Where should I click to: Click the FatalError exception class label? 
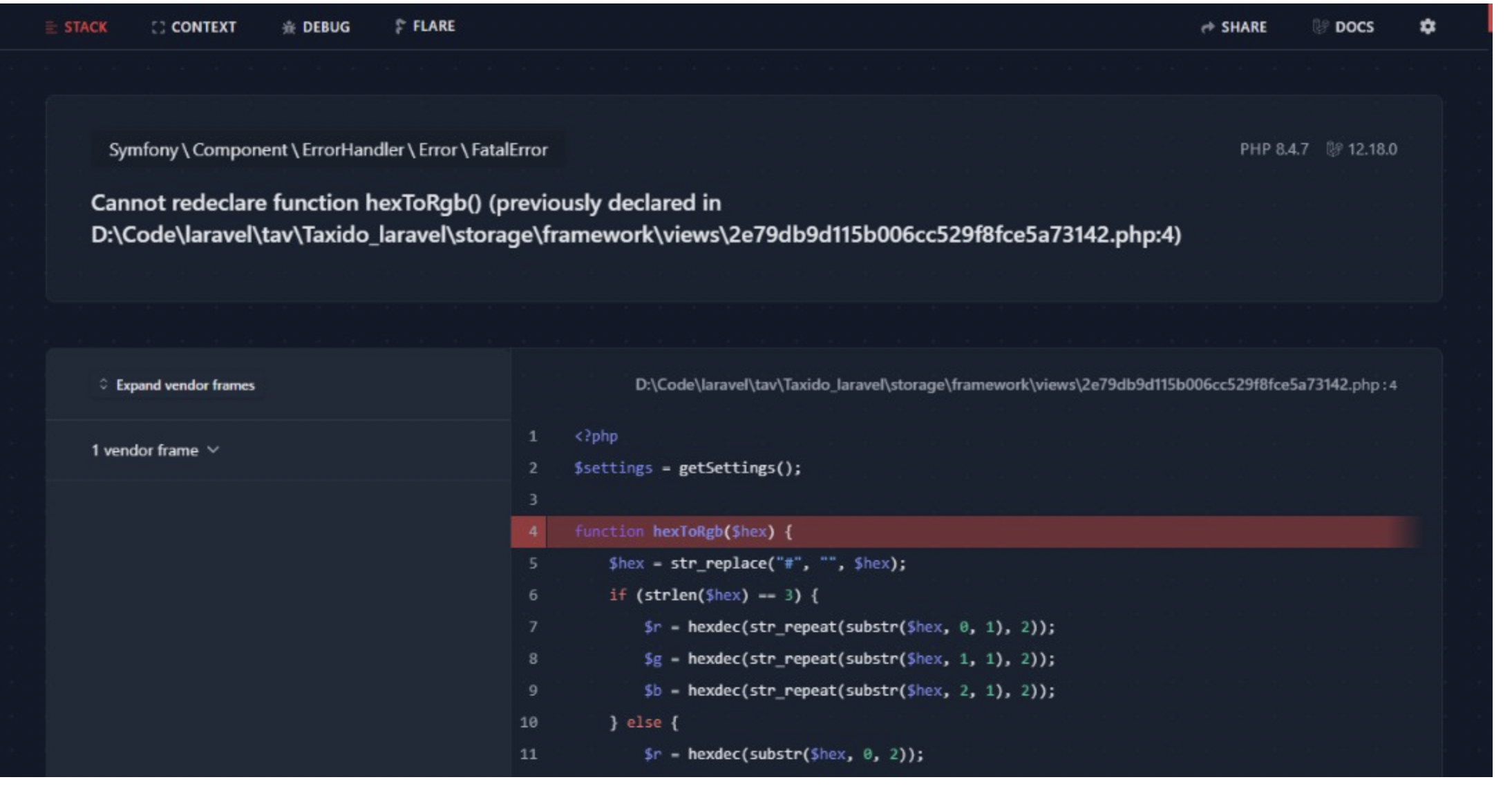[x=328, y=150]
